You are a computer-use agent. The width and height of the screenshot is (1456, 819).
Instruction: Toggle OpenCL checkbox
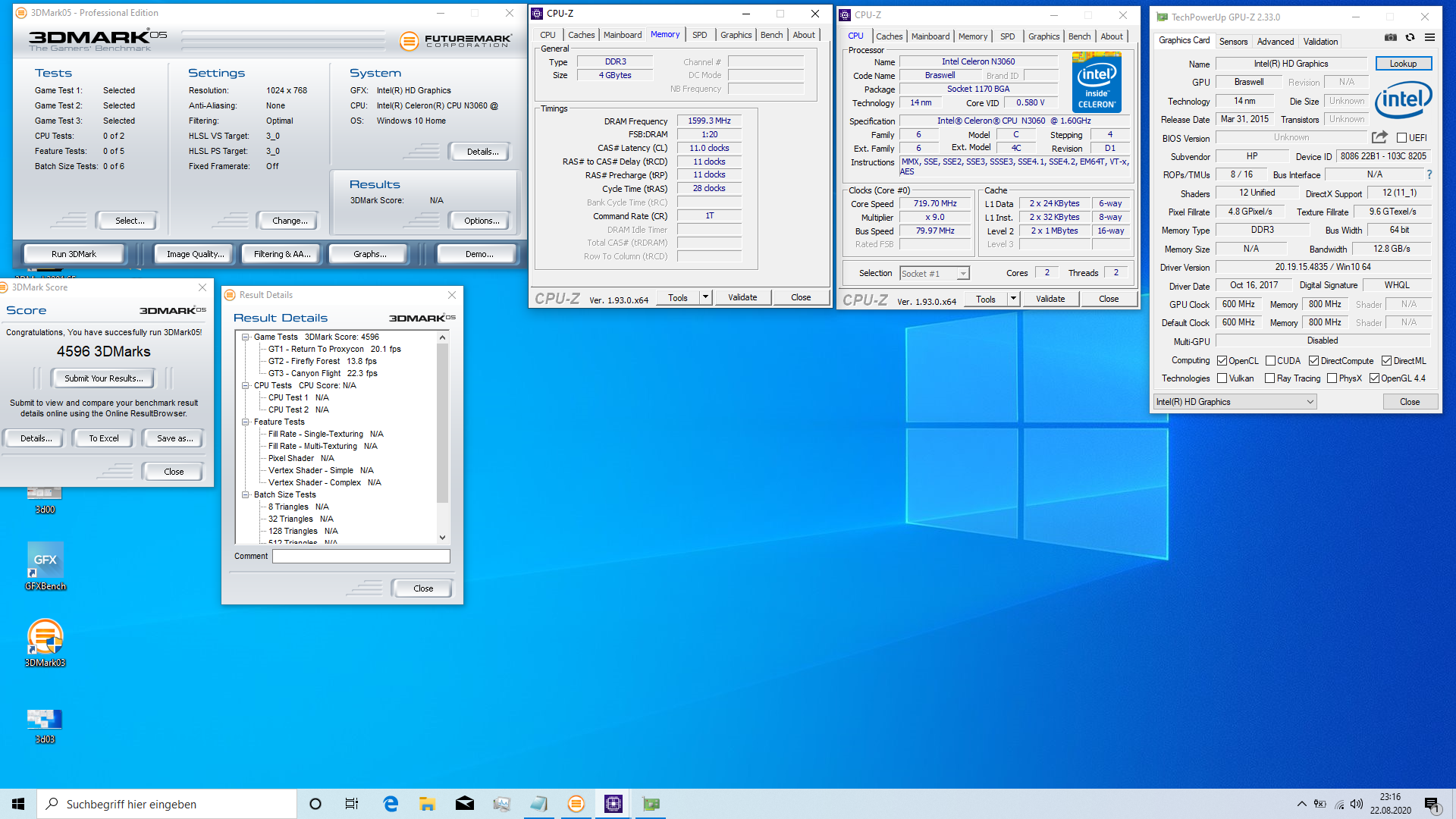tap(1222, 361)
